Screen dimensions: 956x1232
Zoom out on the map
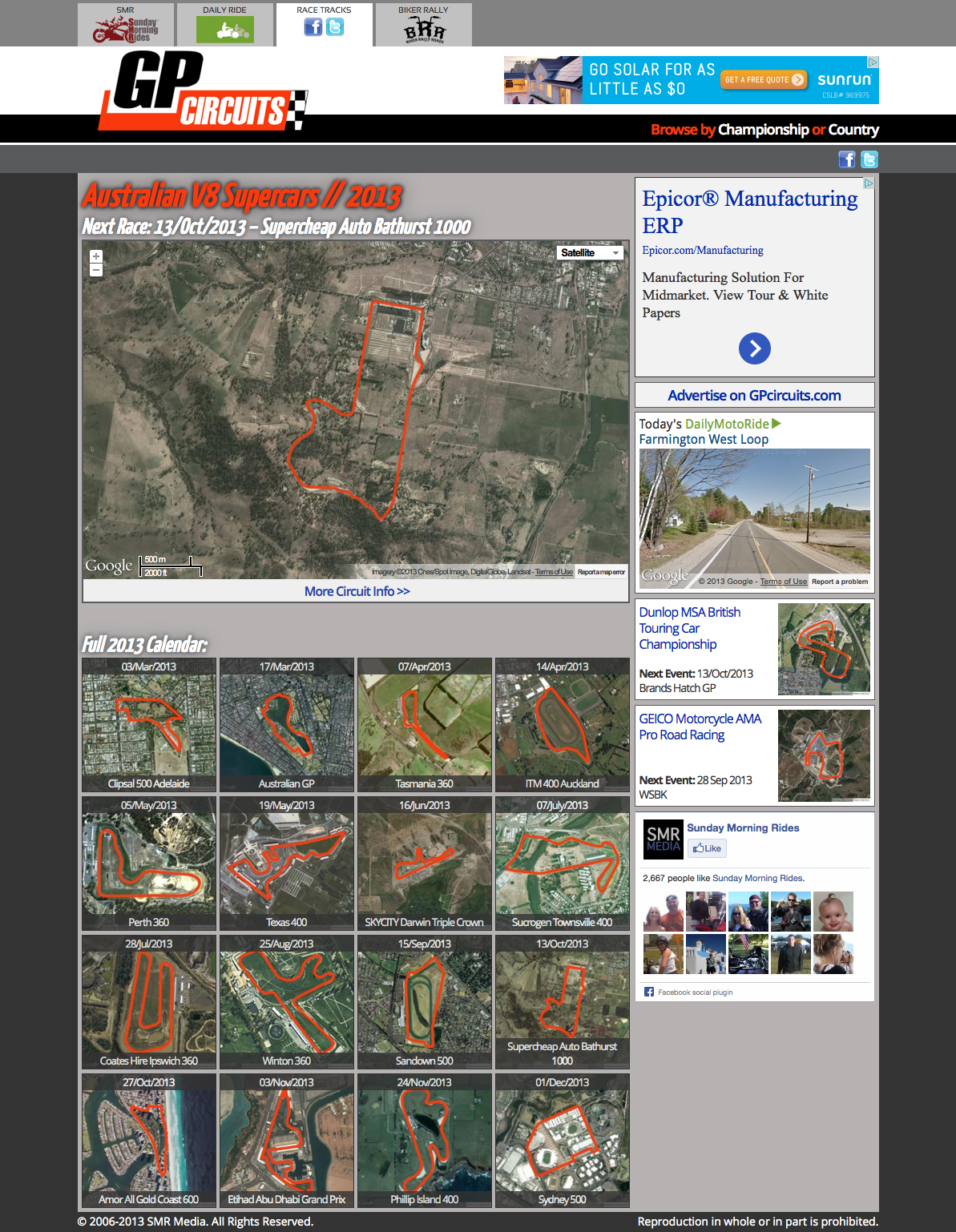coord(96,270)
